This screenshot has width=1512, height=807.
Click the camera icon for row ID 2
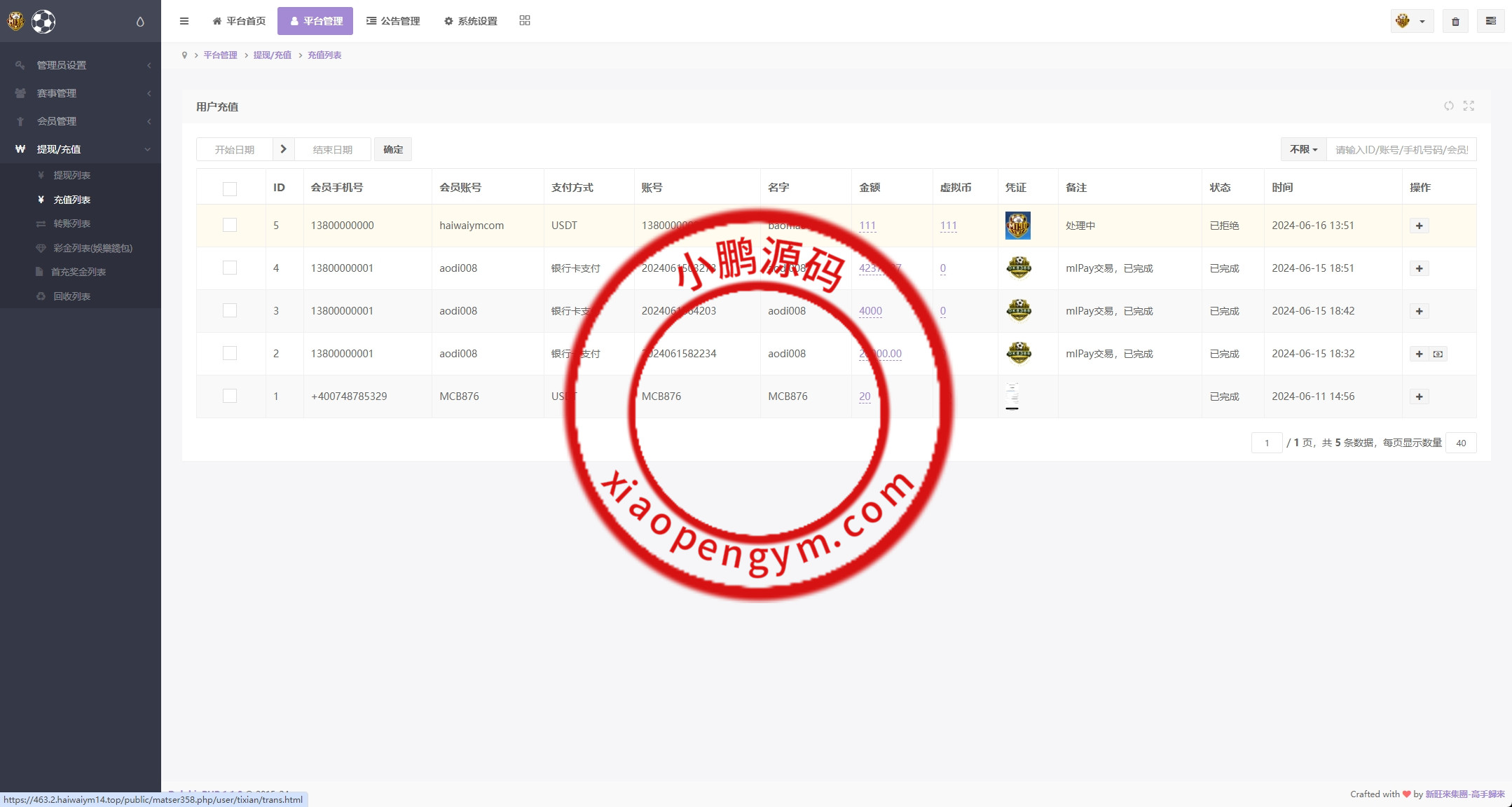coord(1438,354)
